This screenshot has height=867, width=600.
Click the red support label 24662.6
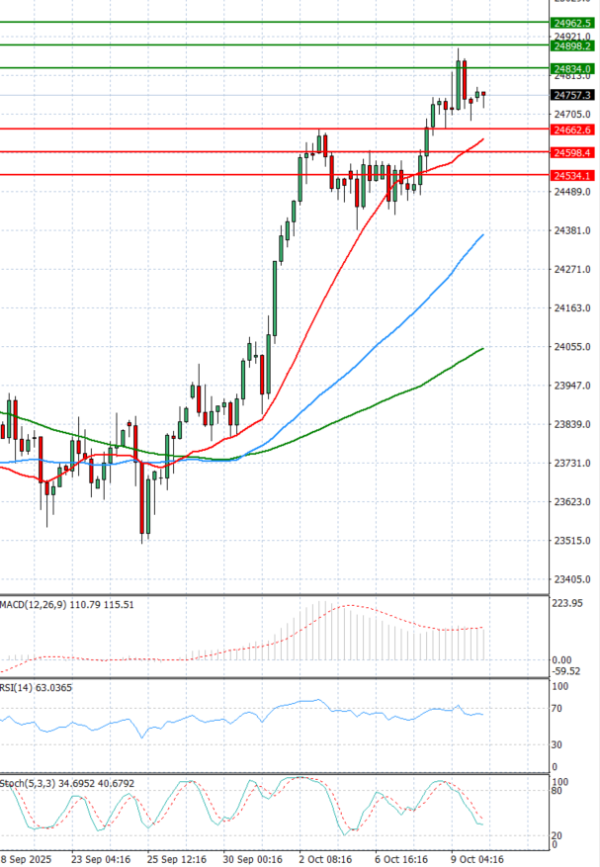pos(572,130)
